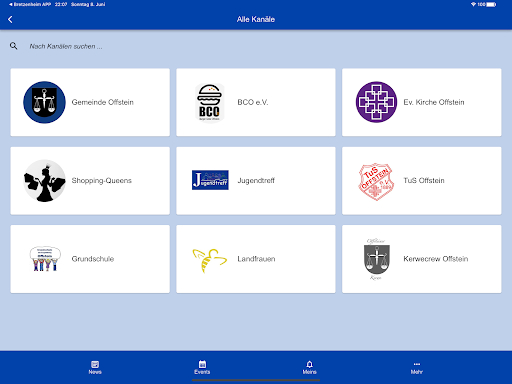Image resolution: width=512 pixels, height=384 pixels.
Task: Tap the blue Jugendtreff logo
Action: click(x=210, y=180)
